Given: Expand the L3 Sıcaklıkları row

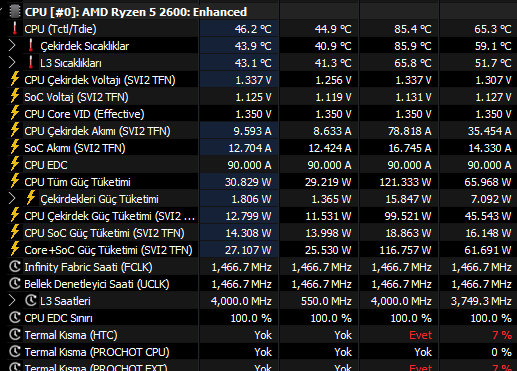Looking at the screenshot, I should [x=12, y=63].
